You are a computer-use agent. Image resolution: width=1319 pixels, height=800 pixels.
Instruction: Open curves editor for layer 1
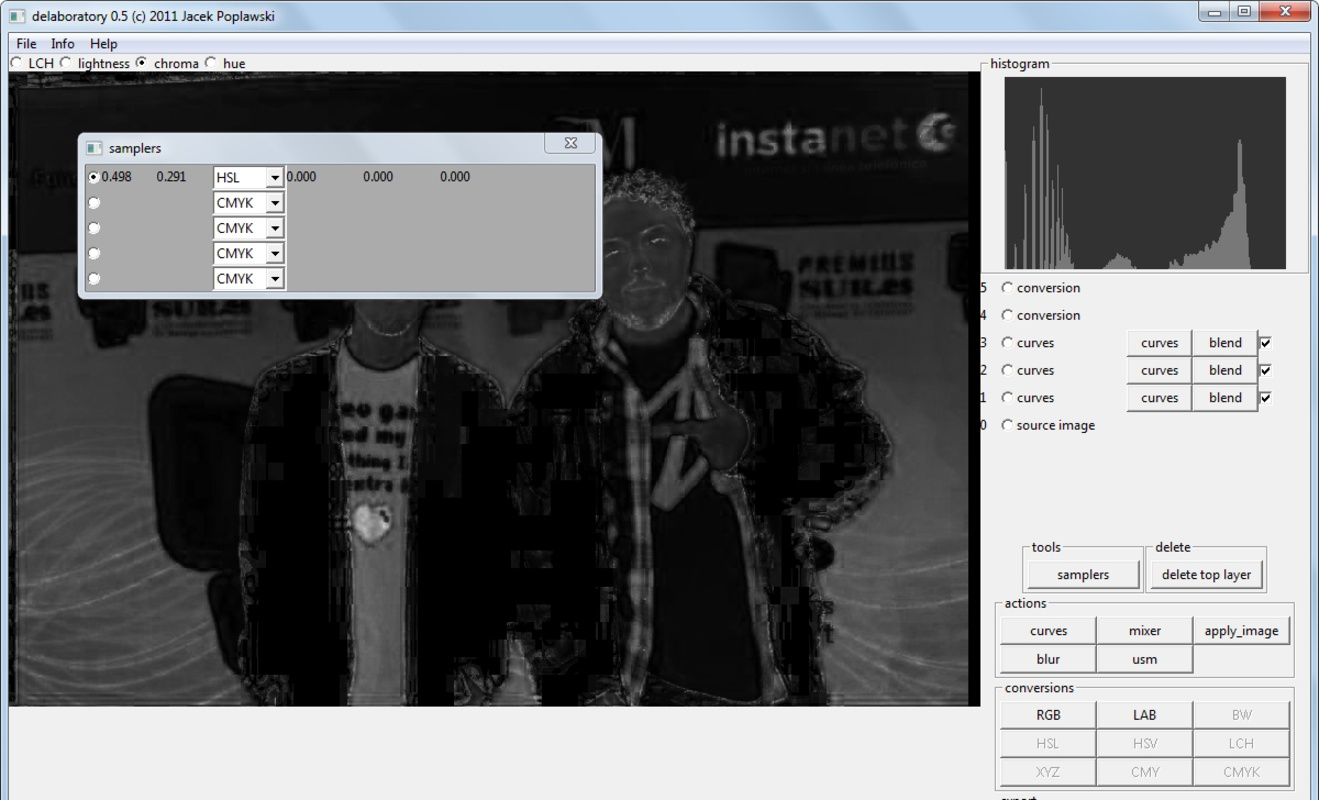click(x=1159, y=398)
